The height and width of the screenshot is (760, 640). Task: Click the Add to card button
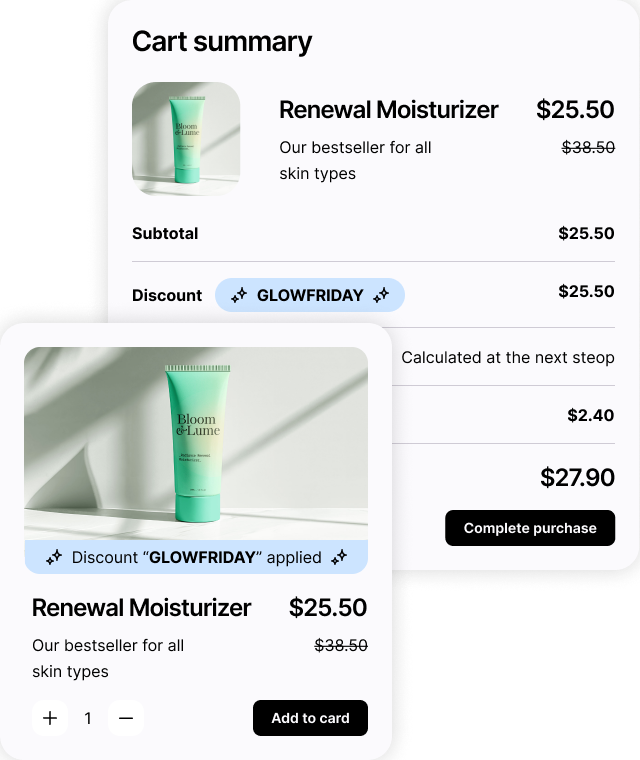pos(310,718)
